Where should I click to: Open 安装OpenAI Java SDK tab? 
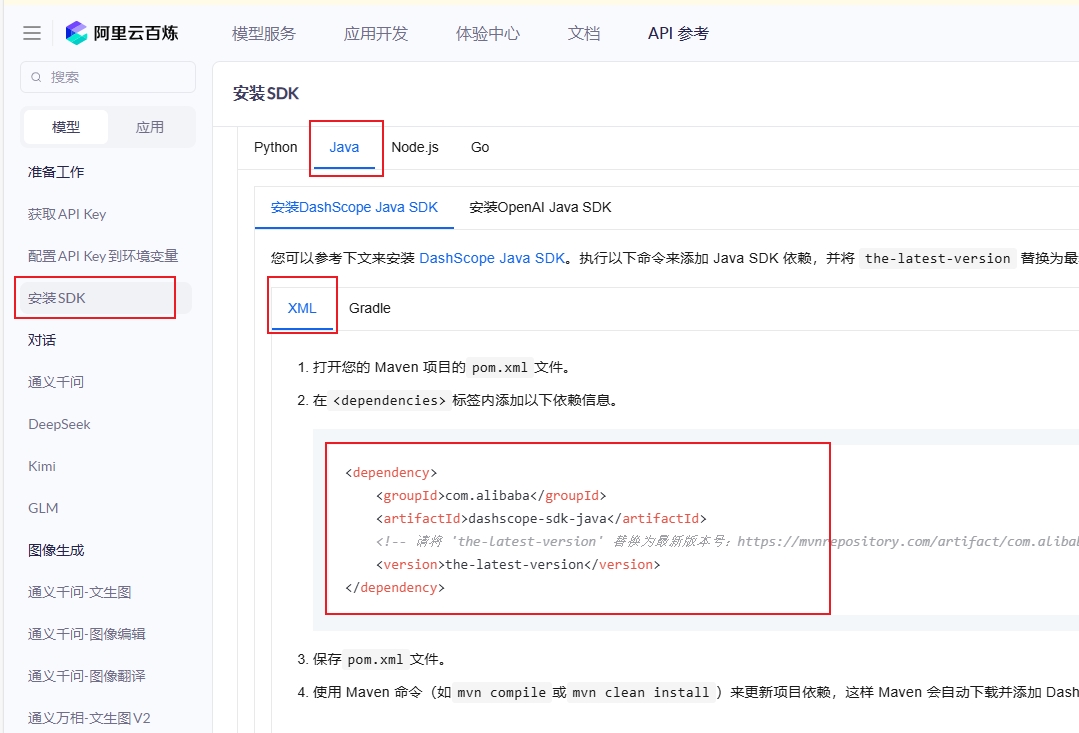tap(540, 207)
